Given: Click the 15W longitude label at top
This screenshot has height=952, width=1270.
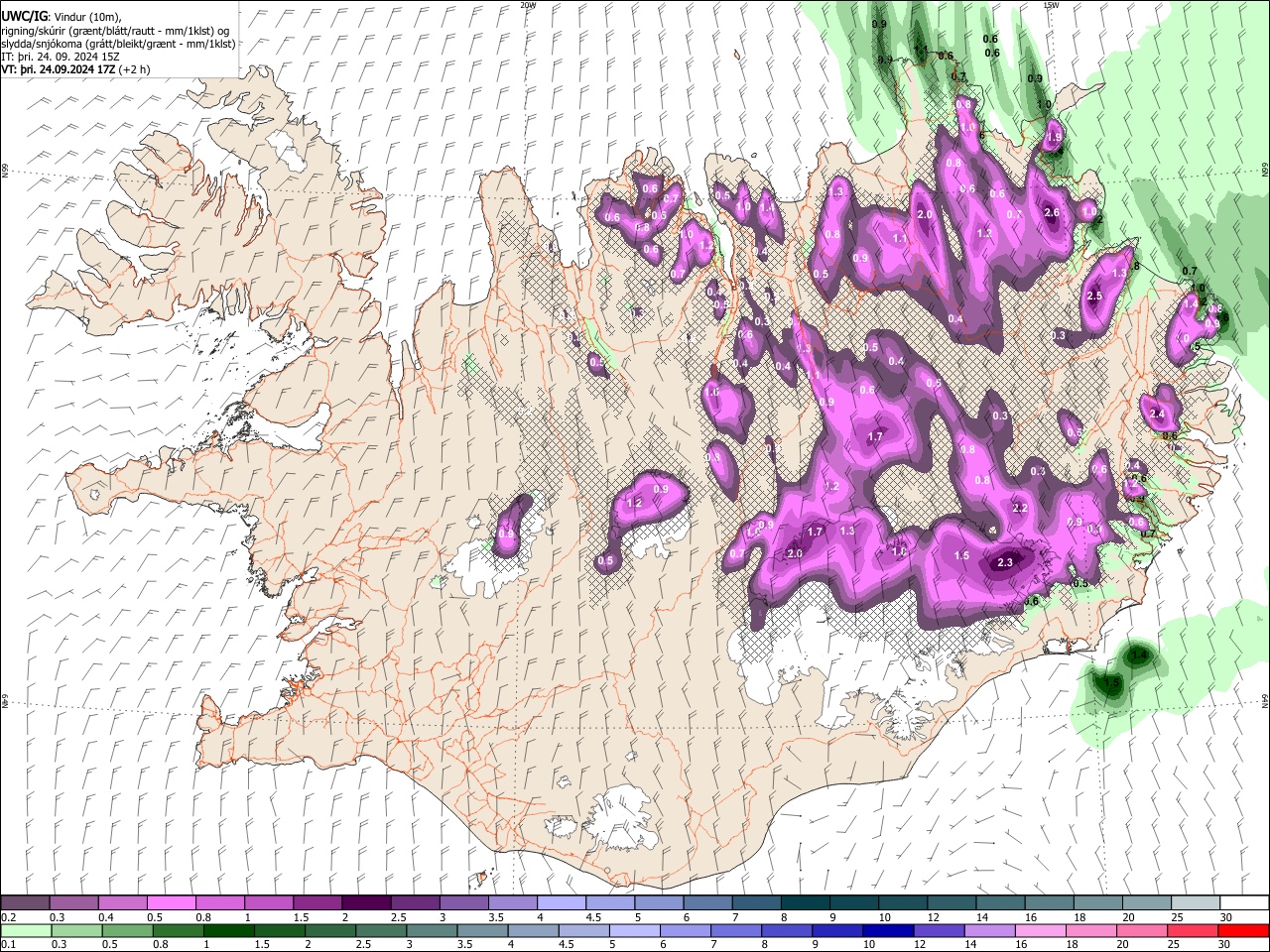Looking at the screenshot, I should 1051,4.
